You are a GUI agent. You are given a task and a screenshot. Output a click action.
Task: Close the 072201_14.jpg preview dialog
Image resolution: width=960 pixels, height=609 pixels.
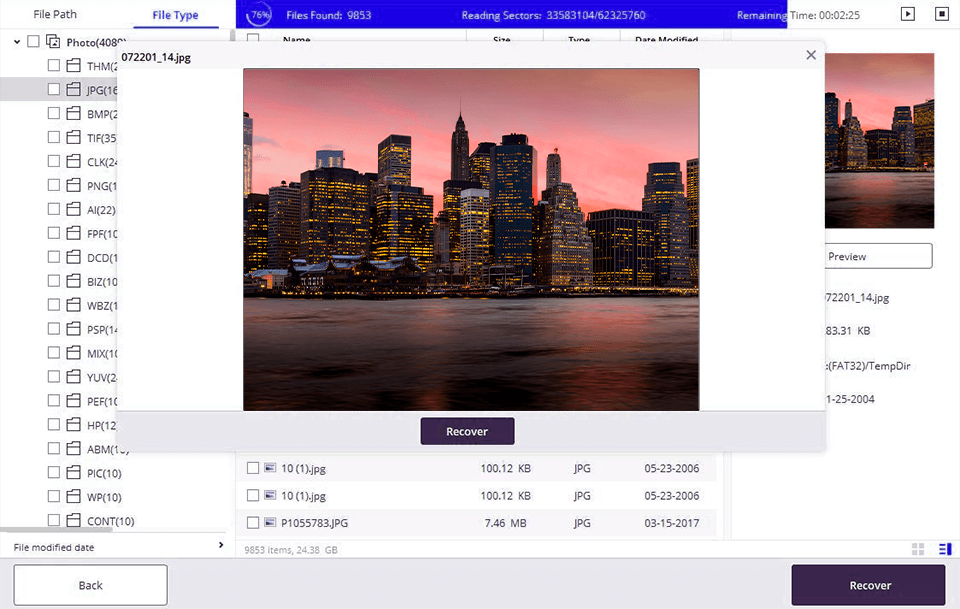[x=811, y=55]
